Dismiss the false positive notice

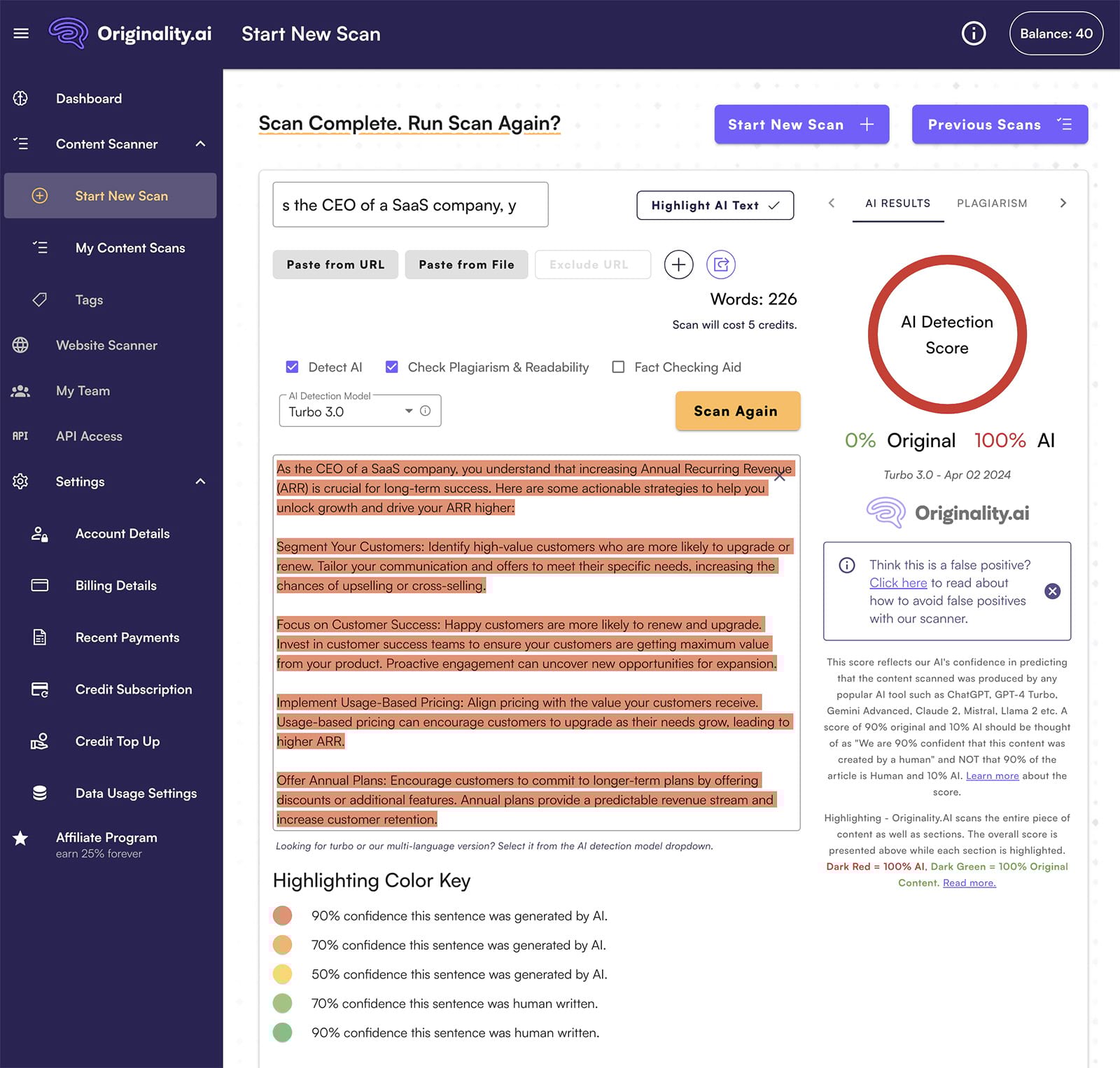coord(1052,591)
